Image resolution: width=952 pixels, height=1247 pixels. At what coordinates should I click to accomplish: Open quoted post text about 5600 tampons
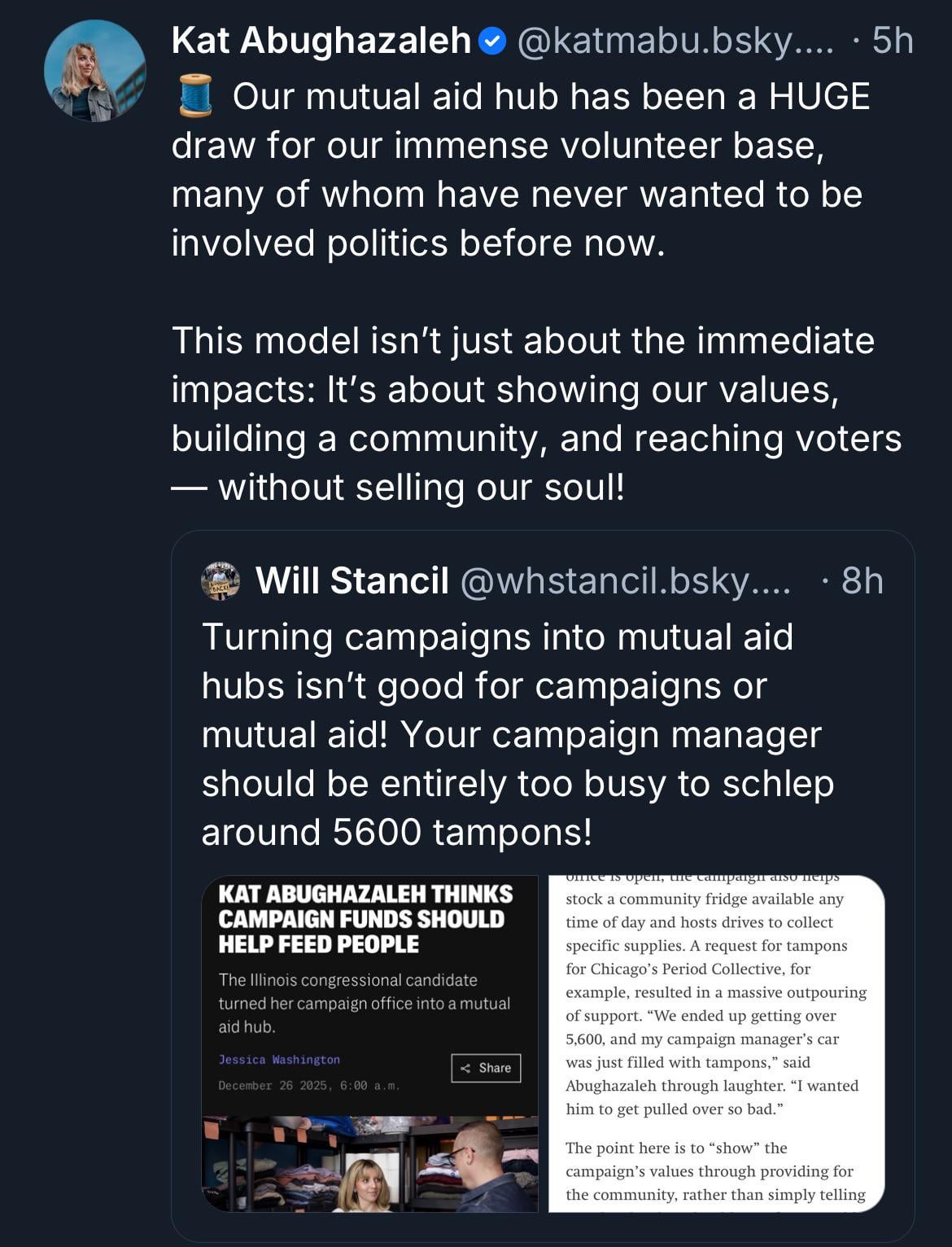tap(517, 734)
